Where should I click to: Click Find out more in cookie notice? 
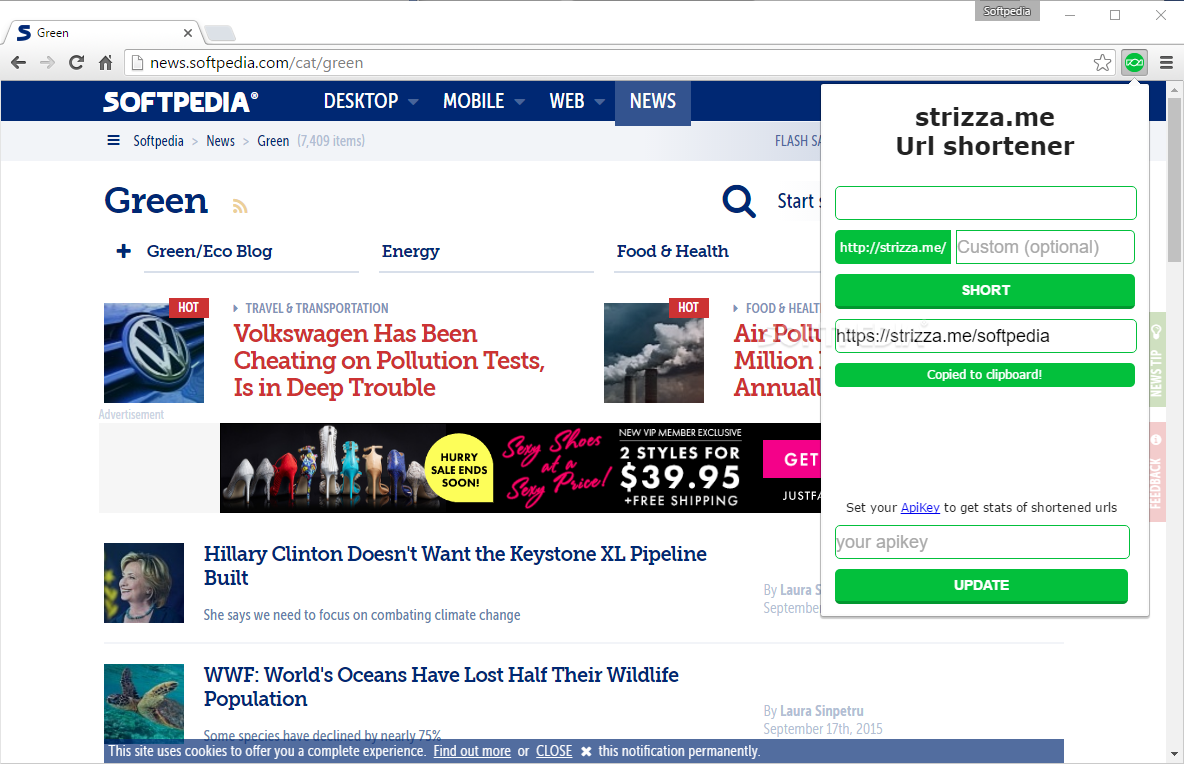(472, 751)
